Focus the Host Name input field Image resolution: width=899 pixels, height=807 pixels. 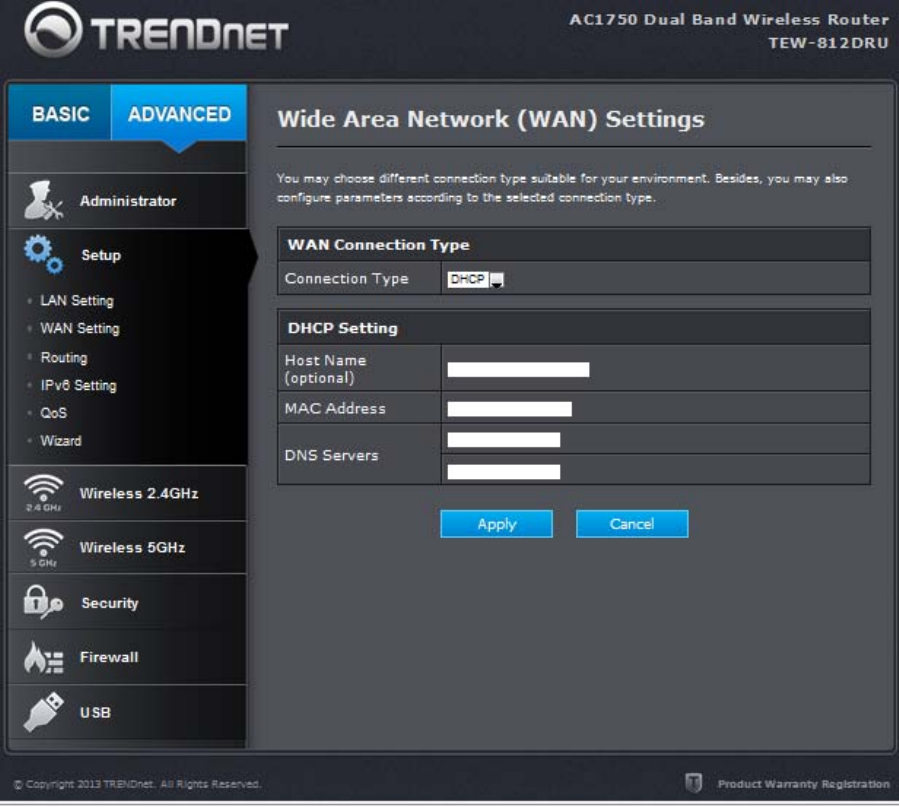(518, 370)
